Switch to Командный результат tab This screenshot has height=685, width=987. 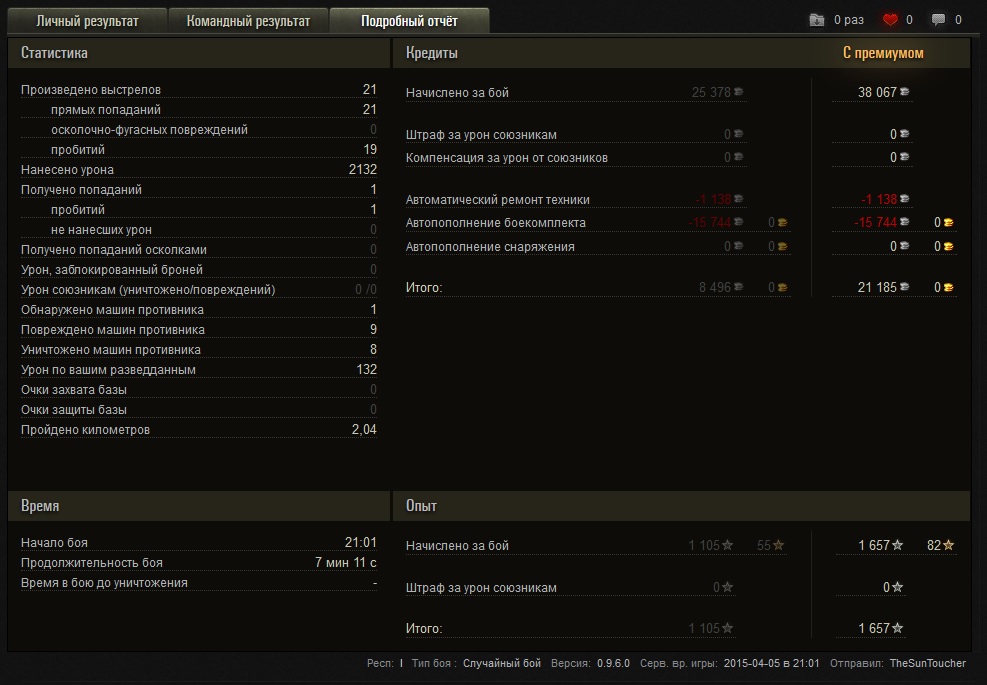248,21
